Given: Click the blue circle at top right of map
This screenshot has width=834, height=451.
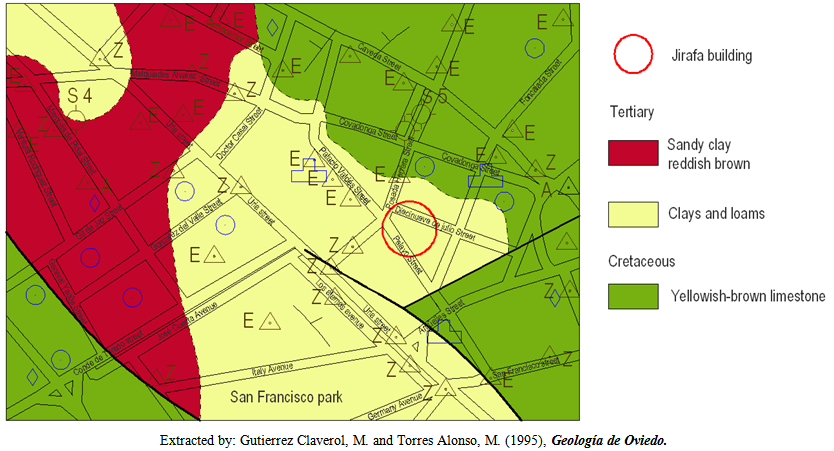Looking at the screenshot, I should pyautogui.click(x=537, y=46).
